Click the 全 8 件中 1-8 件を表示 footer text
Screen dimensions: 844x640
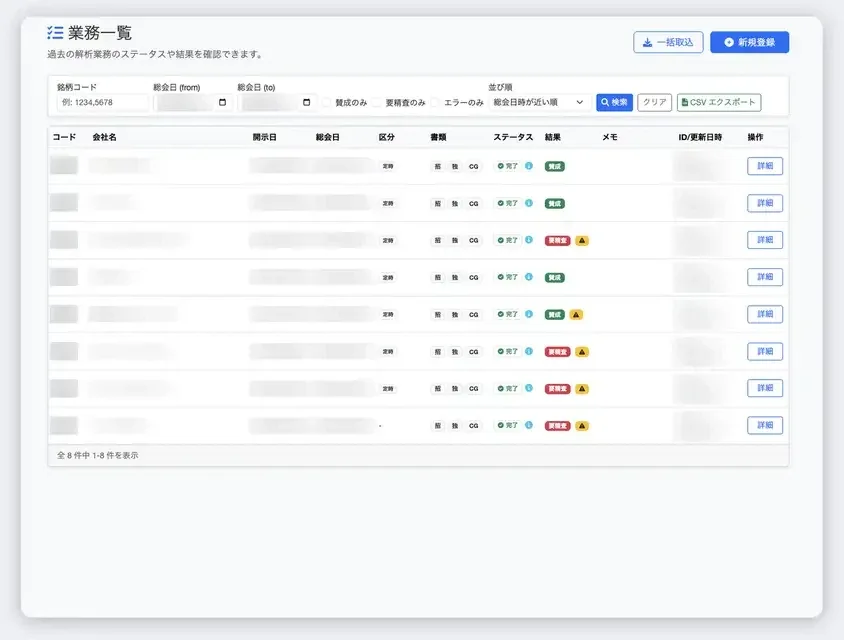tap(97, 455)
